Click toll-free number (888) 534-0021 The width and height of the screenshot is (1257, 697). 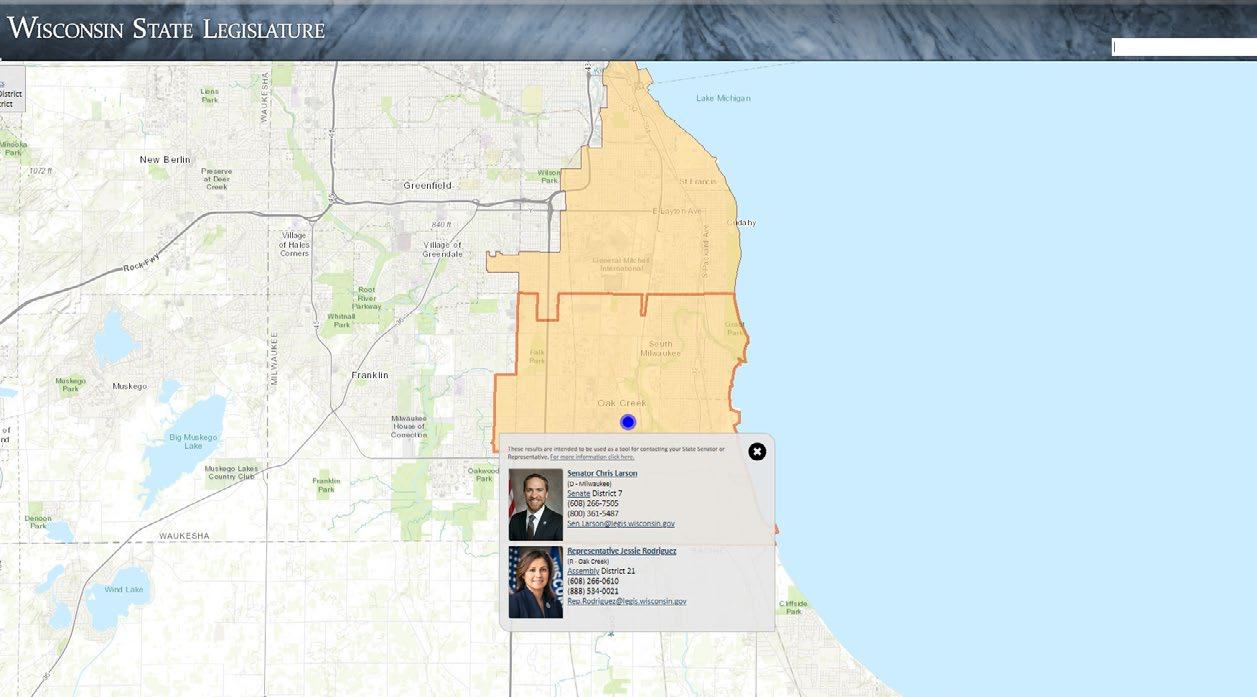point(592,591)
